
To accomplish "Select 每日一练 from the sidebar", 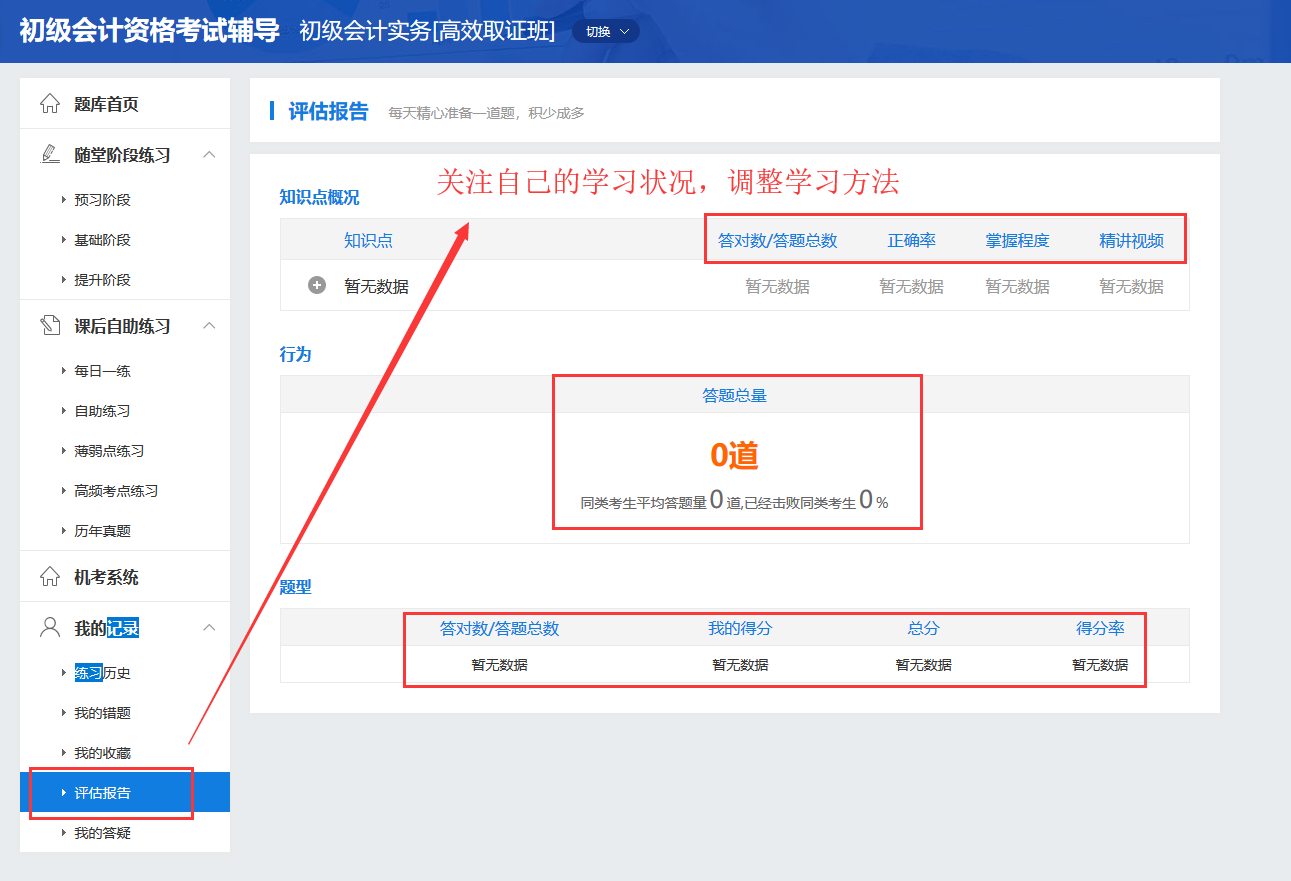I will tap(102, 371).
